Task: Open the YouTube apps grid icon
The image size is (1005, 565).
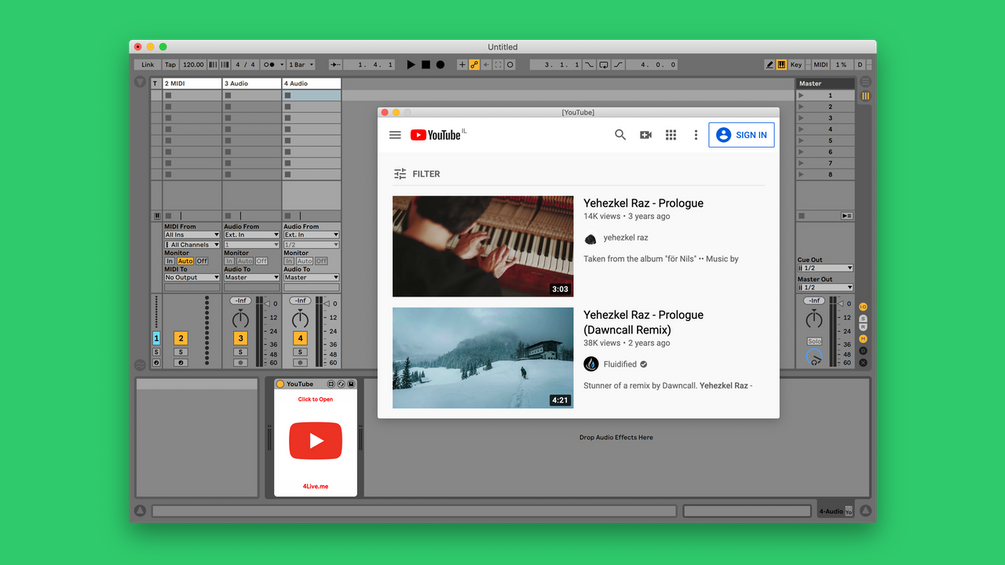Action: (x=670, y=135)
